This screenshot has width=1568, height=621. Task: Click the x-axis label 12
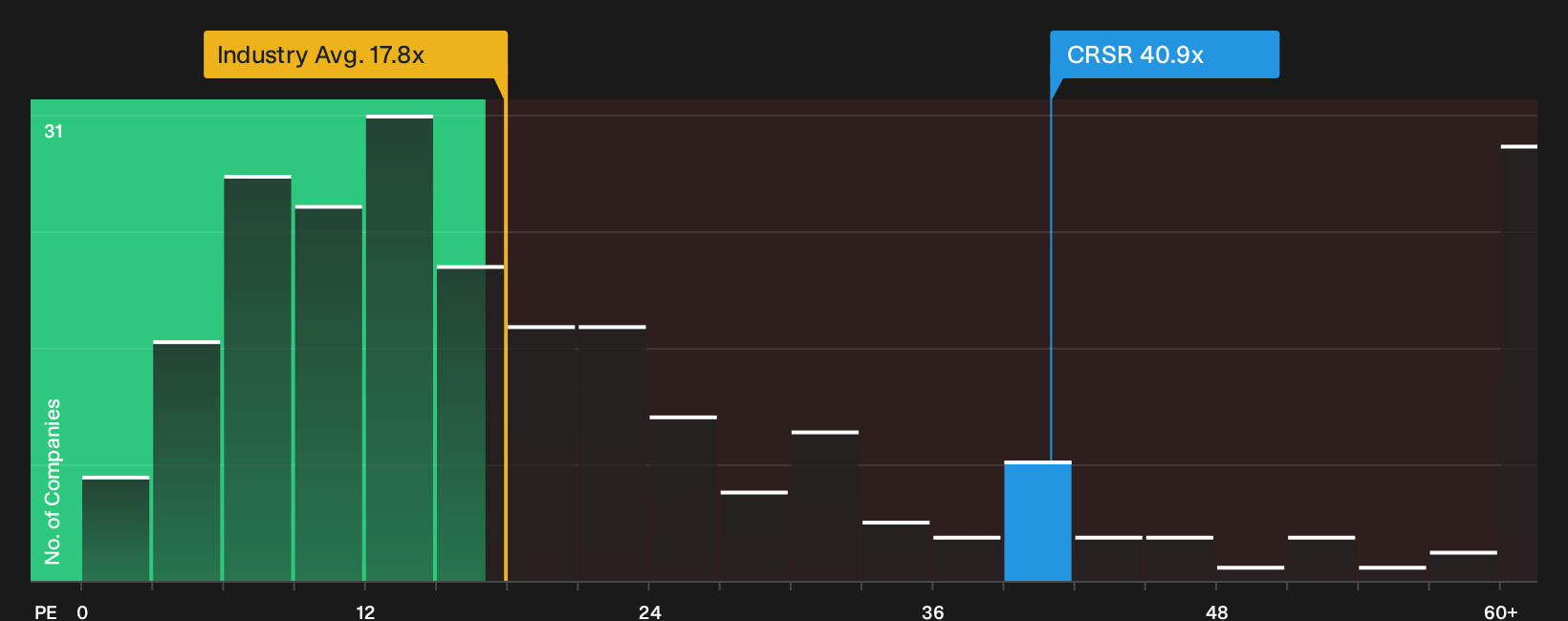tap(365, 611)
